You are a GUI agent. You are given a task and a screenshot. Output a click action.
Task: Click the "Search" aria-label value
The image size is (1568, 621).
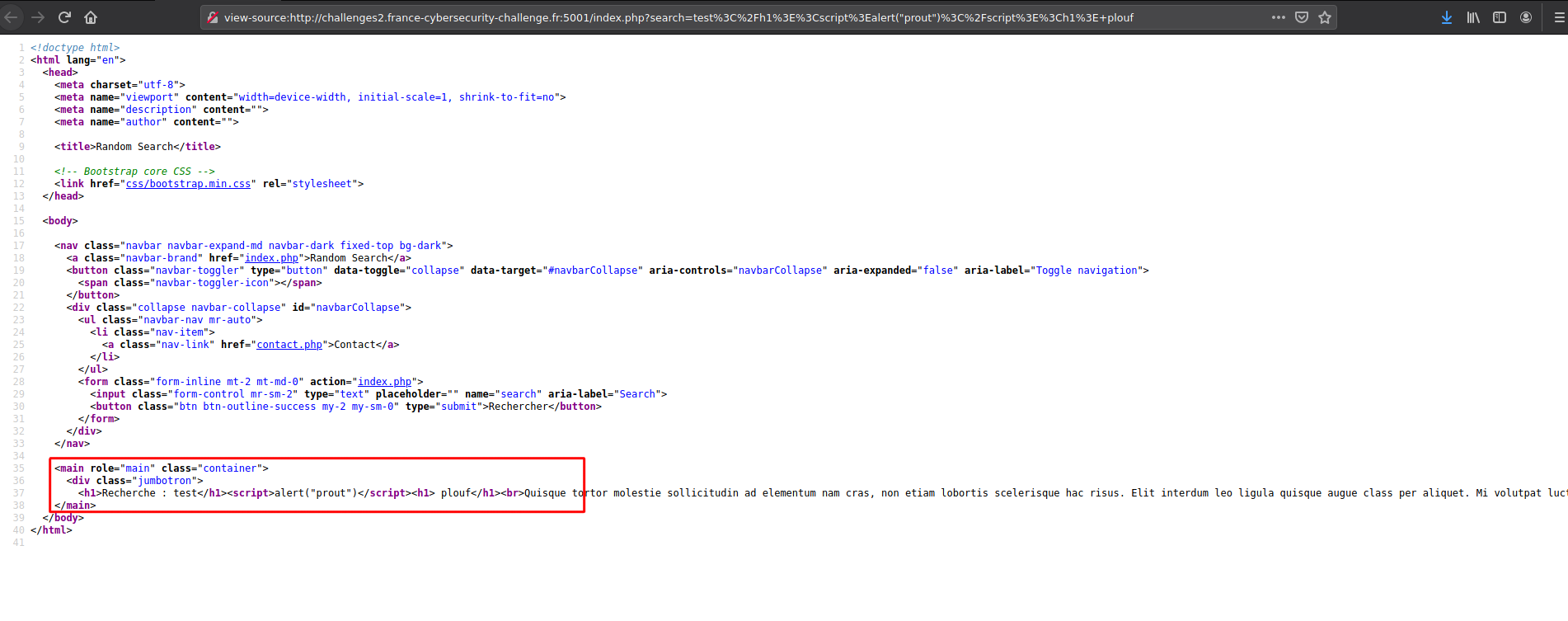637,394
